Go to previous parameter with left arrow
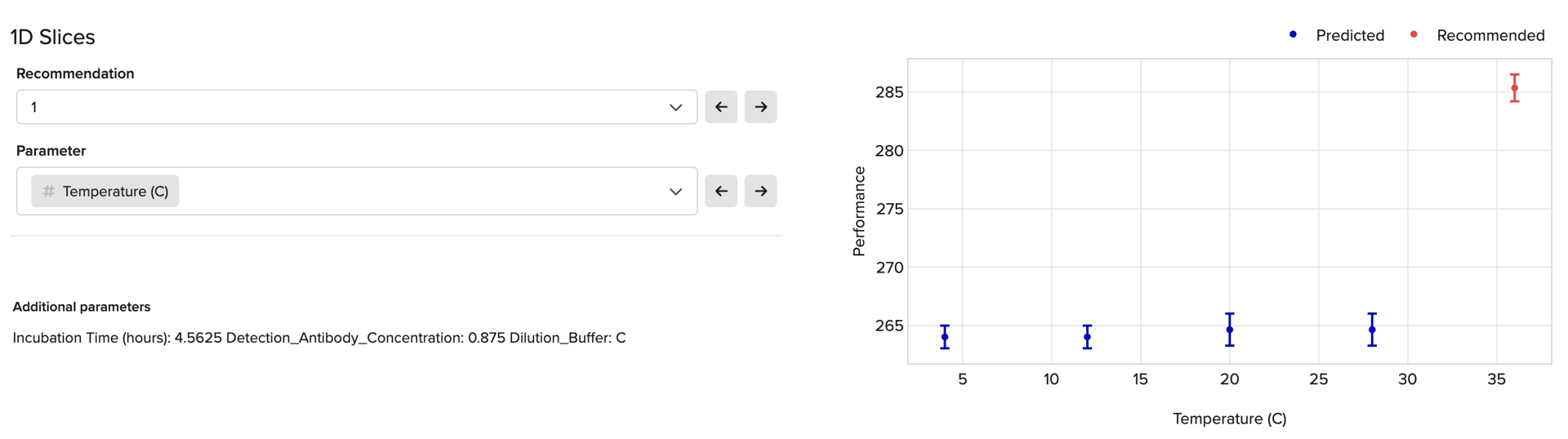This screenshot has width=1568, height=439. point(720,191)
